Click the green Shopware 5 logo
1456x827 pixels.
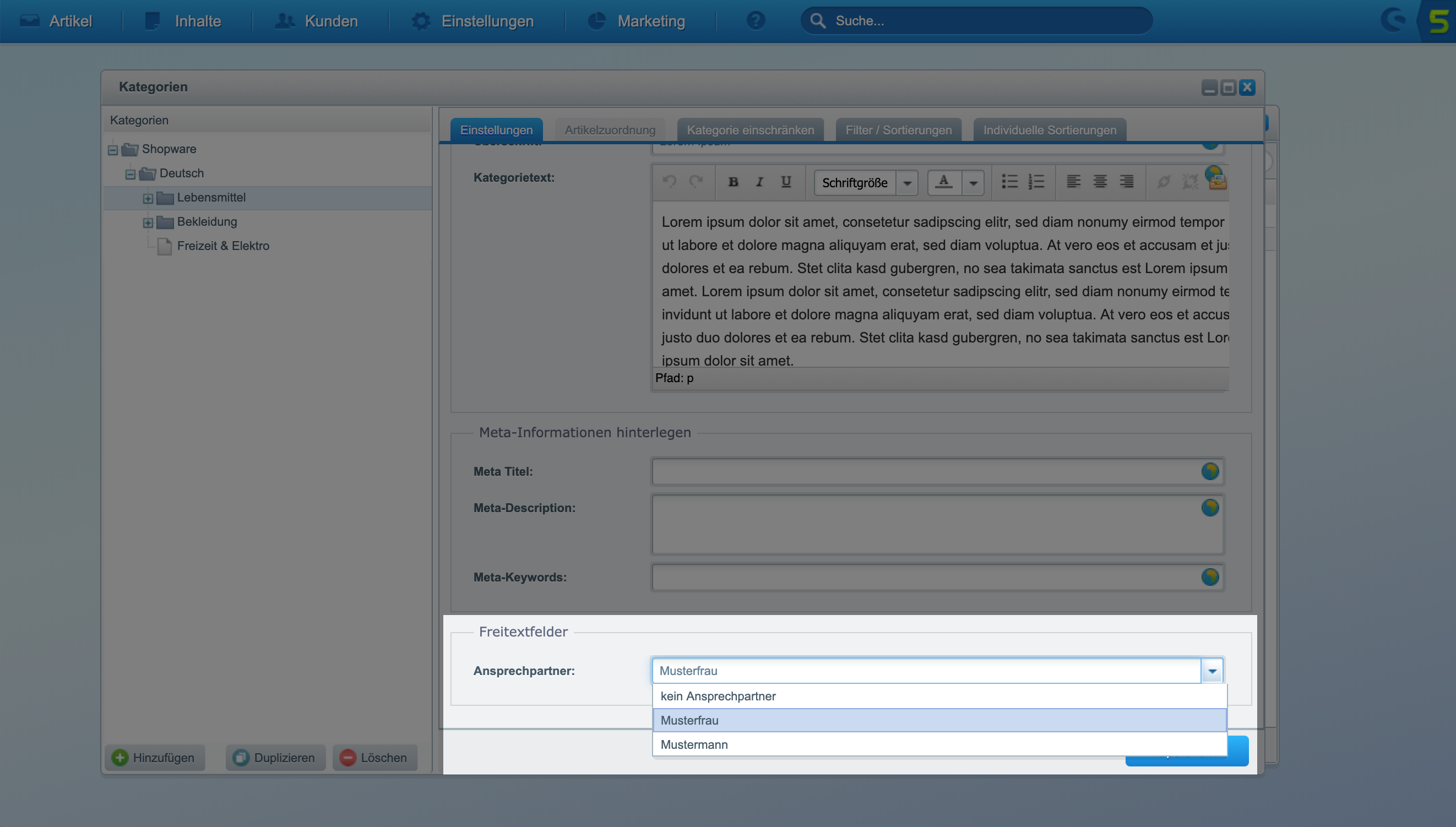(x=1438, y=21)
